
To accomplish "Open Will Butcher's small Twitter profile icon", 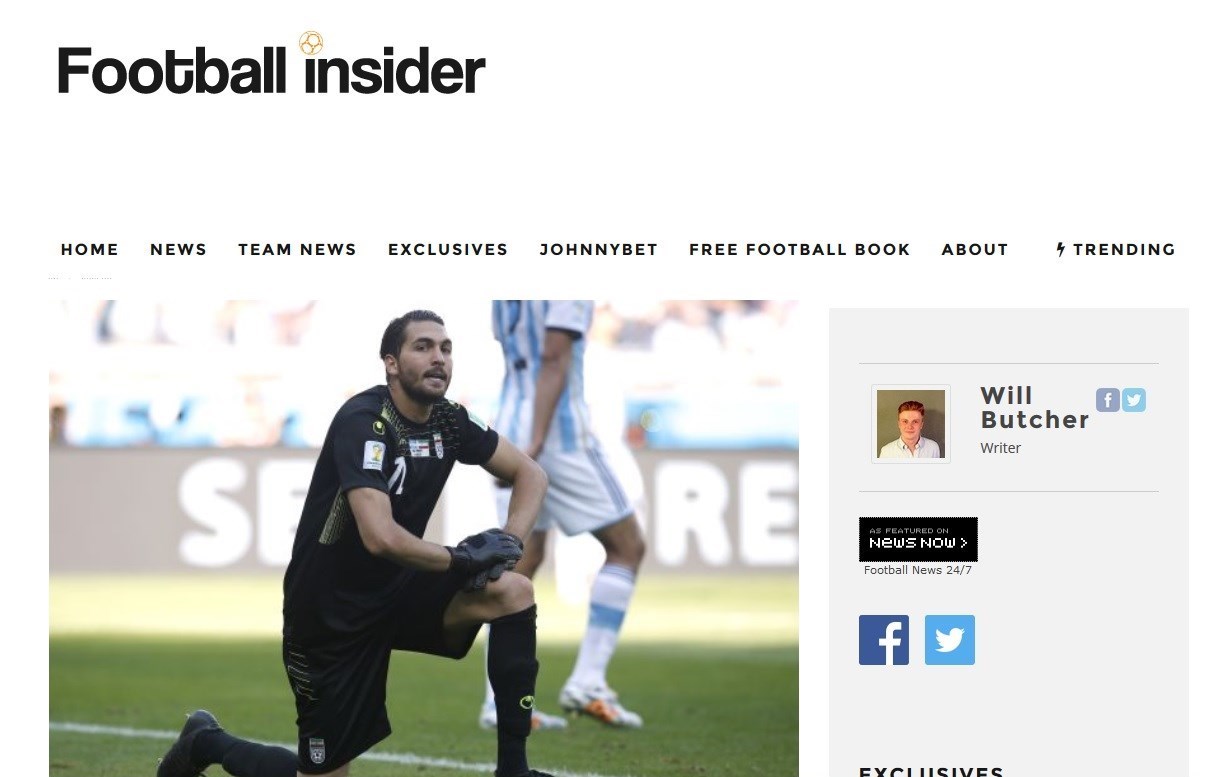I will [1133, 400].
